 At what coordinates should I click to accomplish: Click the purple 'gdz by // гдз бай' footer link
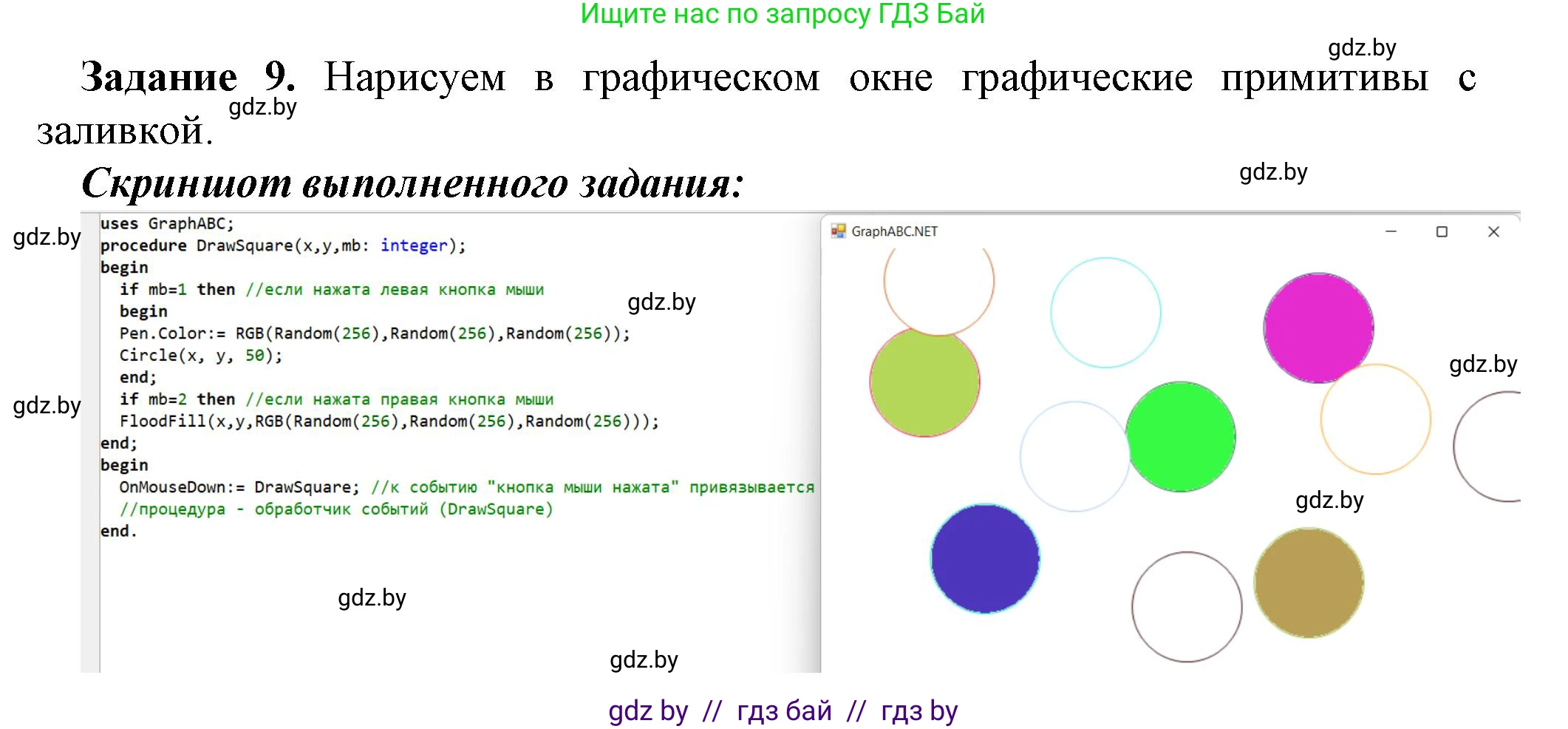[x=783, y=711]
